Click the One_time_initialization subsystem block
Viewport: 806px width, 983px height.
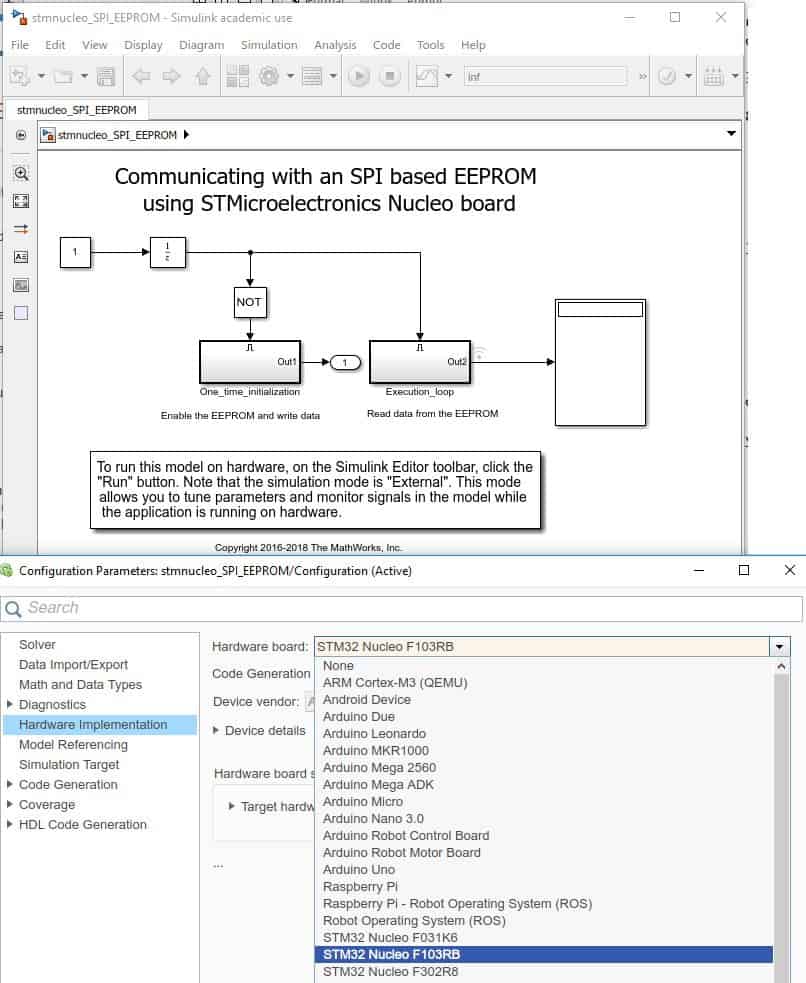(x=250, y=362)
